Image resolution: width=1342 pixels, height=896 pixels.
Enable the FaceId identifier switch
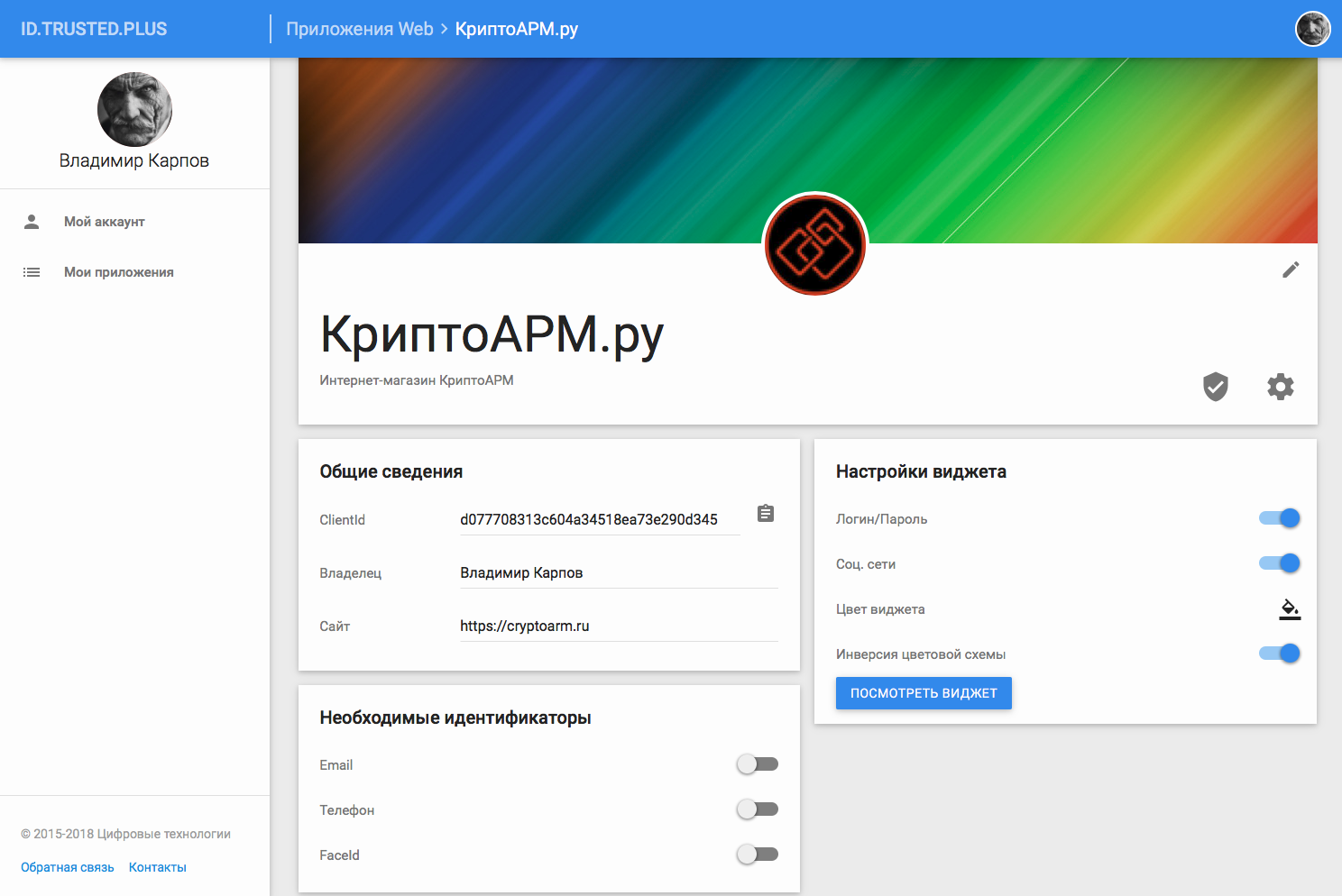[x=758, y=855]
